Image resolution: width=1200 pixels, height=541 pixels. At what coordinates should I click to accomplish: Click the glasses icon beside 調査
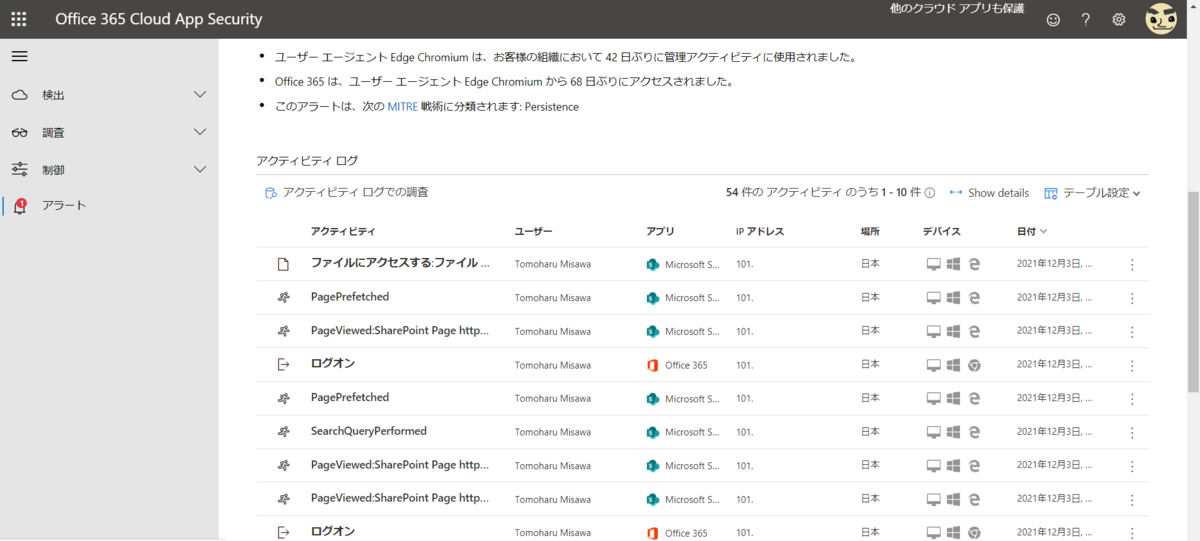point(20,132)
